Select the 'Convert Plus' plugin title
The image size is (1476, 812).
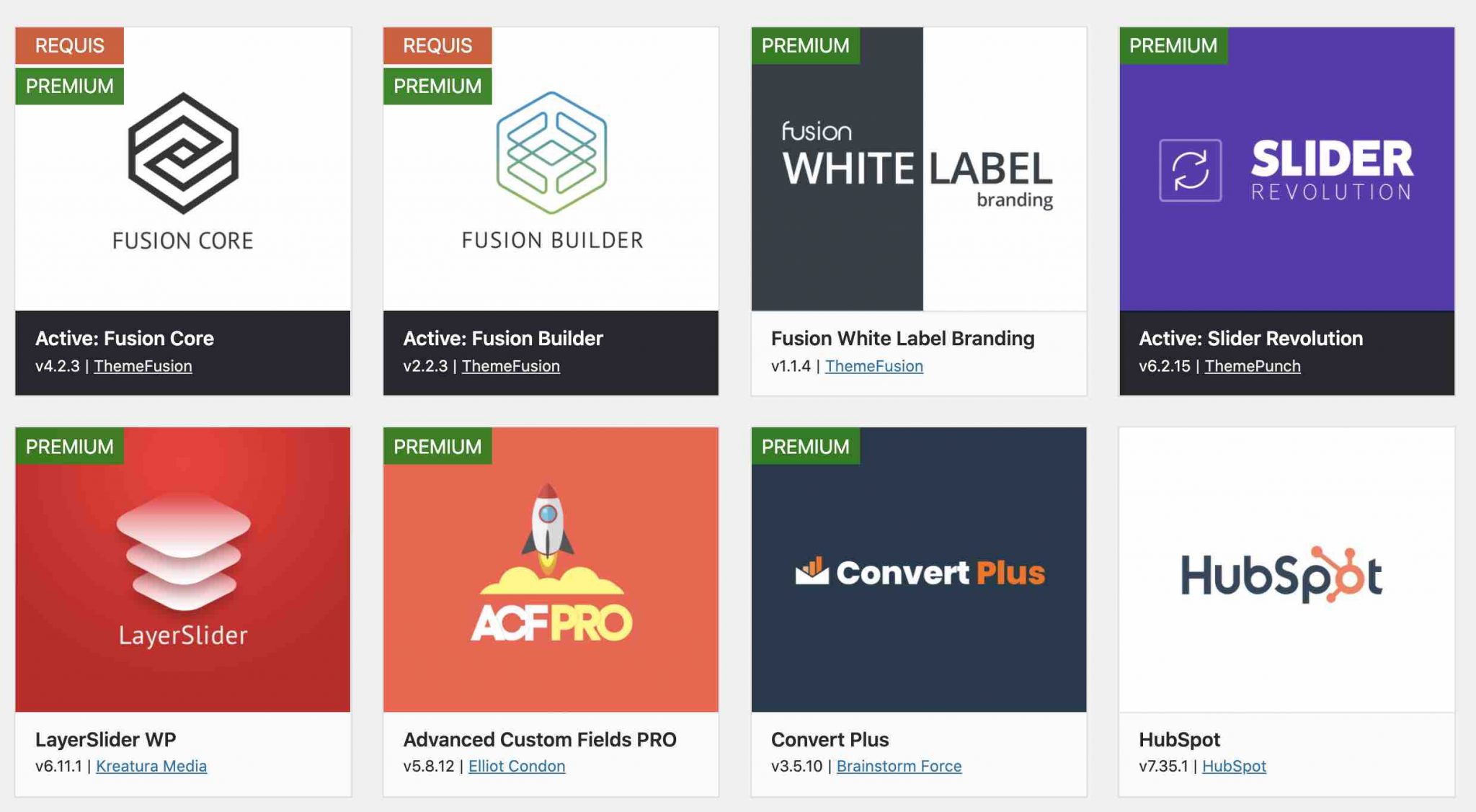tap(830, 739)
